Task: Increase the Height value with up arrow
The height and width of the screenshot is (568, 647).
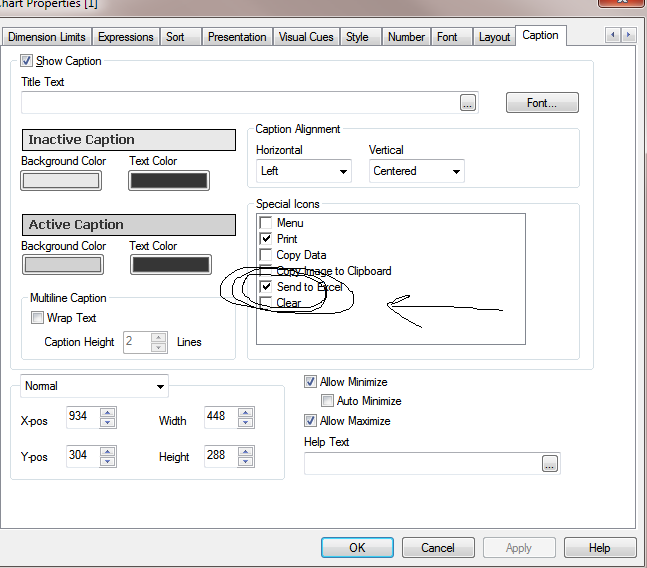Action: (246, 451)
